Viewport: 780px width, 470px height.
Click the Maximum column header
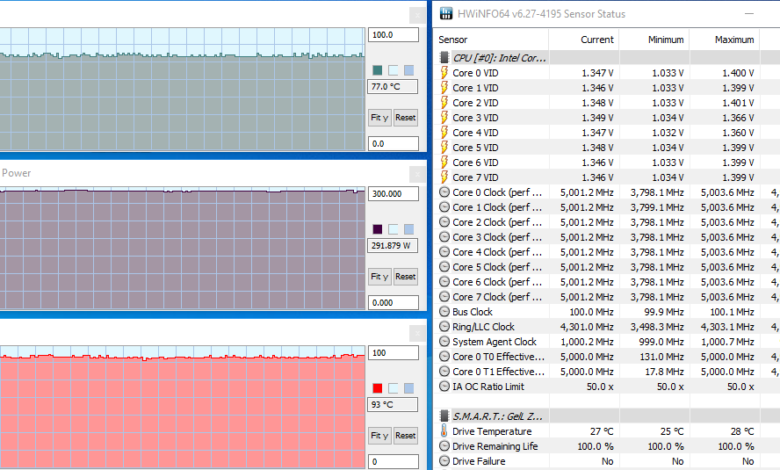724,39
